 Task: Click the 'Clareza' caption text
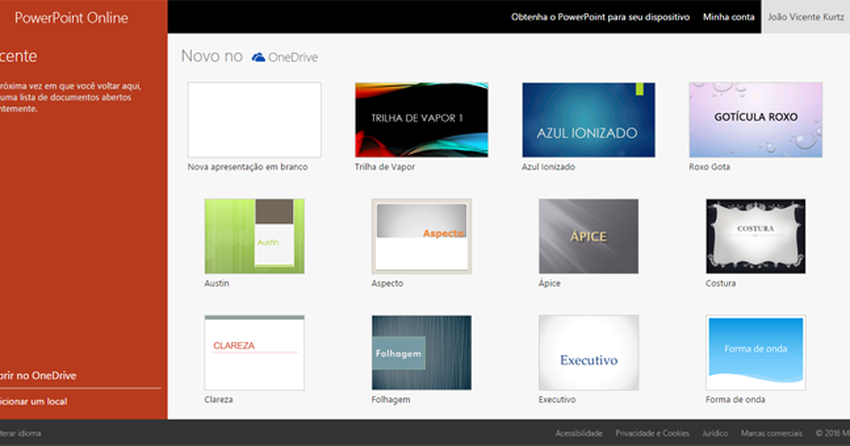coord(218,399)
